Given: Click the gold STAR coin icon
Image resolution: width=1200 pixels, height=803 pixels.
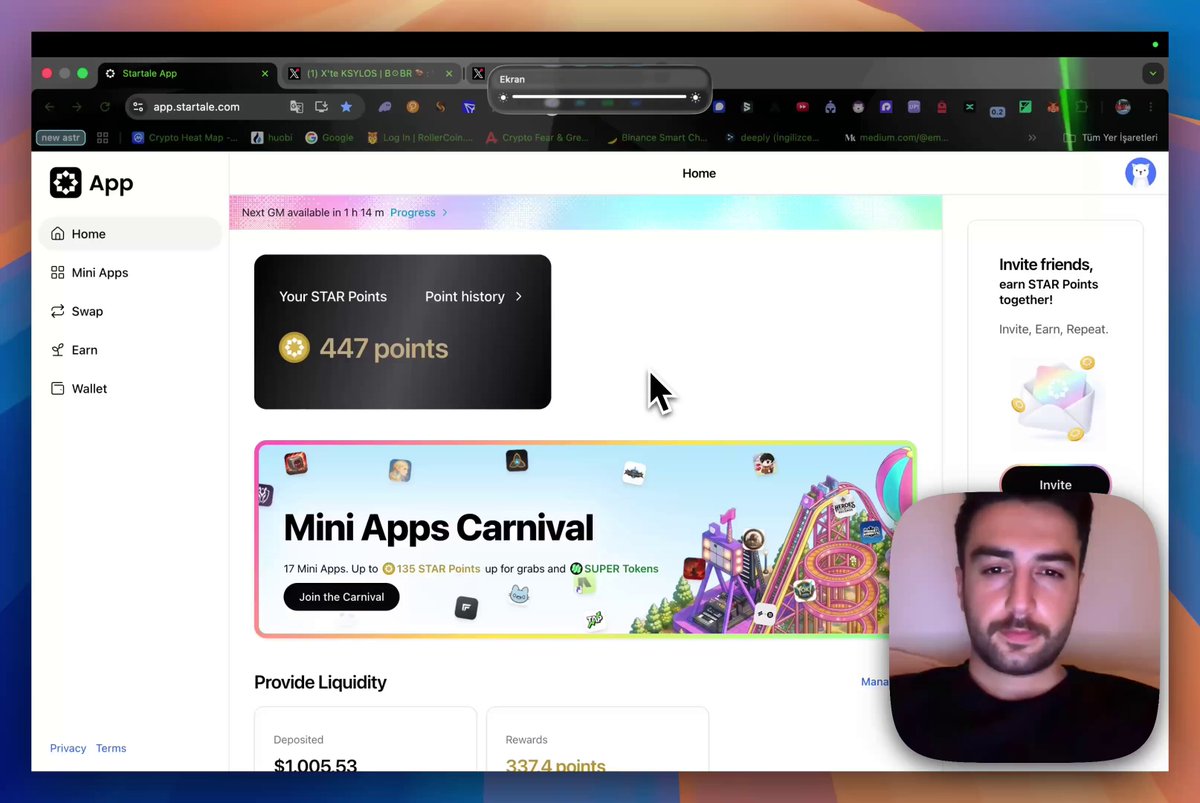Looking at the screenshot, I should click(294, 348).
